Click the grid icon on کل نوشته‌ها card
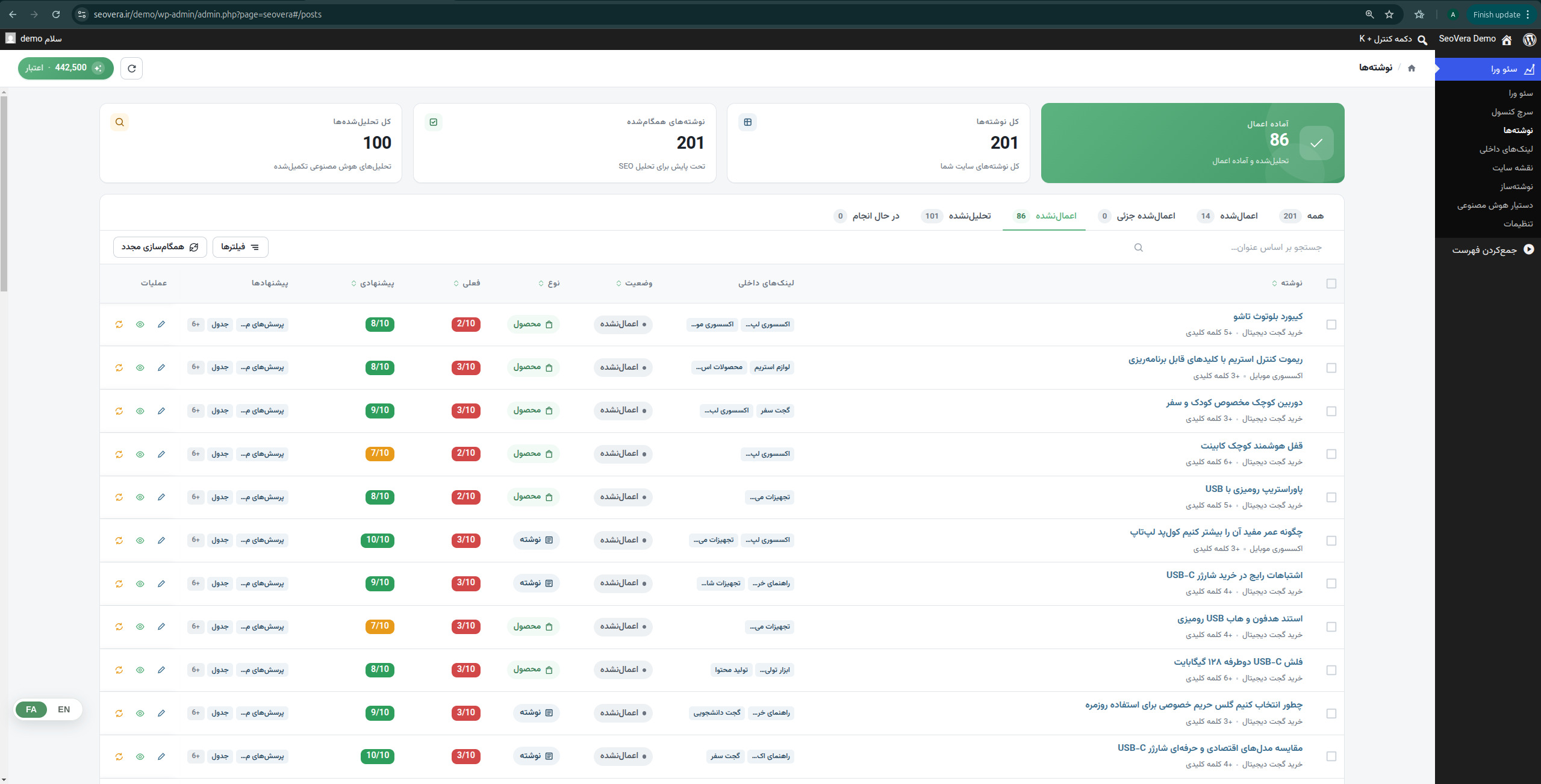 (x=747, y=122)
